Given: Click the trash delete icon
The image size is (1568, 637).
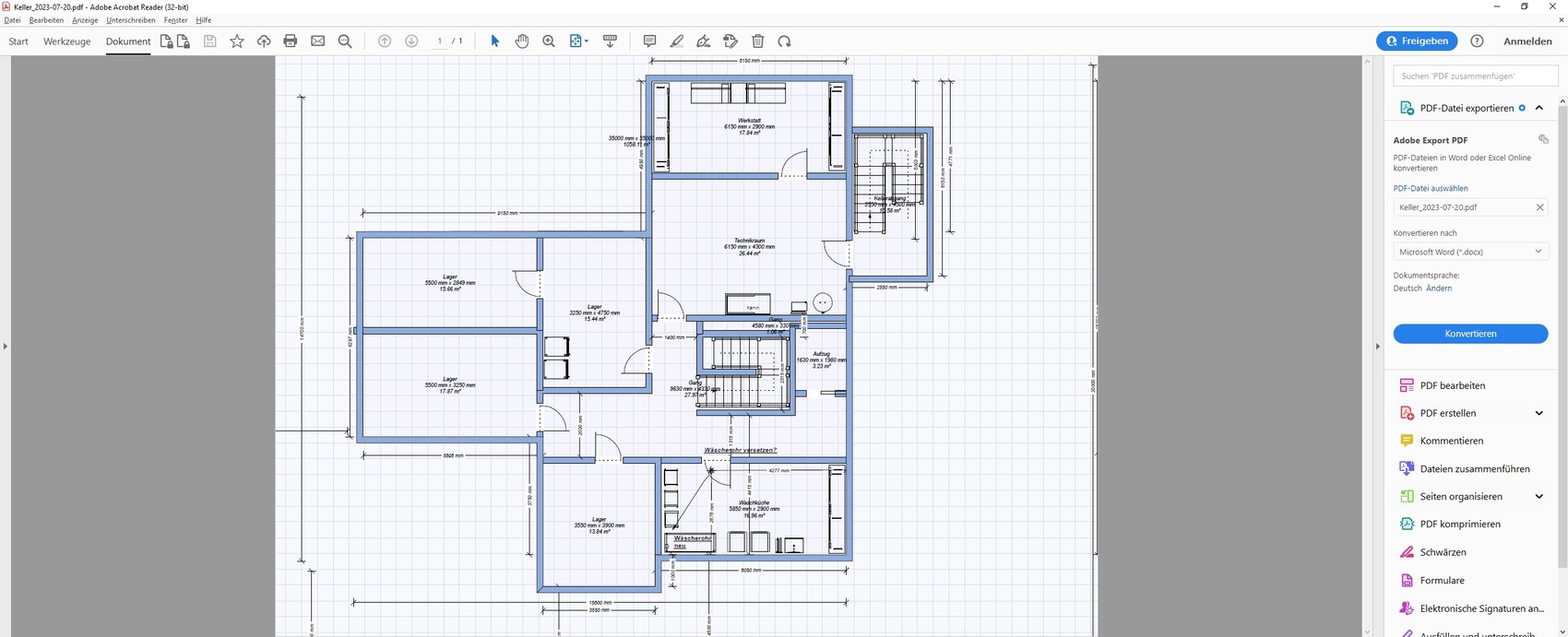Looking at the screenshot, I should [x=758, y=41].
